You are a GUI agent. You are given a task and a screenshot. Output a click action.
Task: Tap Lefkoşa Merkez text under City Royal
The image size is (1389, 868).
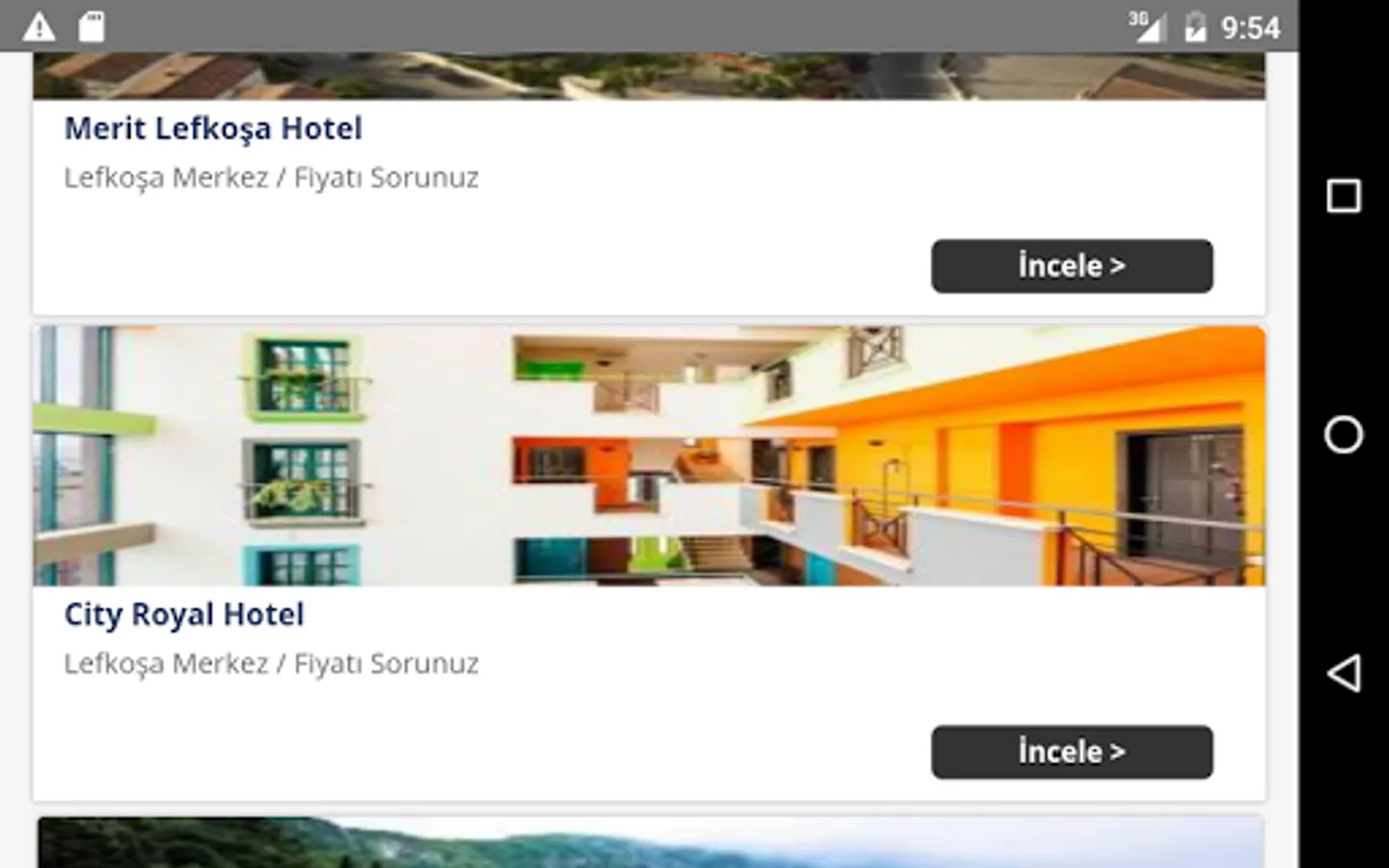tap(166, 665)
